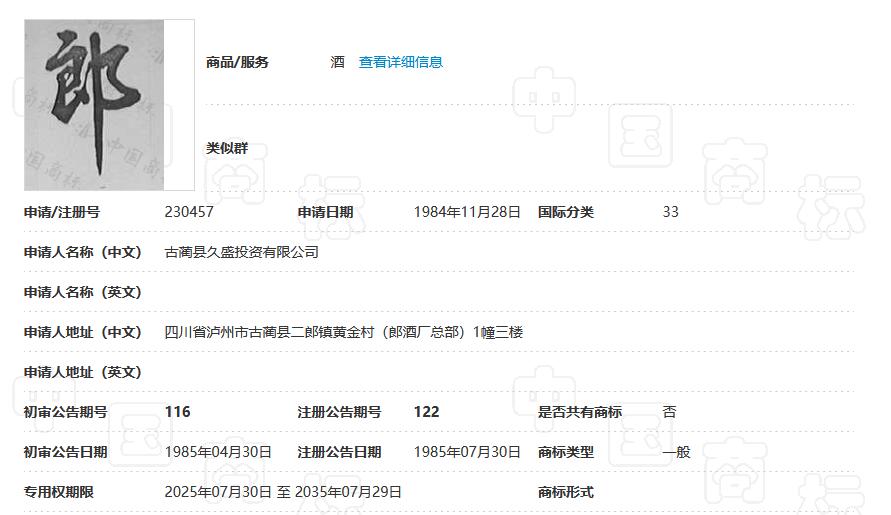Click the 注册公告日期 label
891x515 pixels.
[339, 452]
